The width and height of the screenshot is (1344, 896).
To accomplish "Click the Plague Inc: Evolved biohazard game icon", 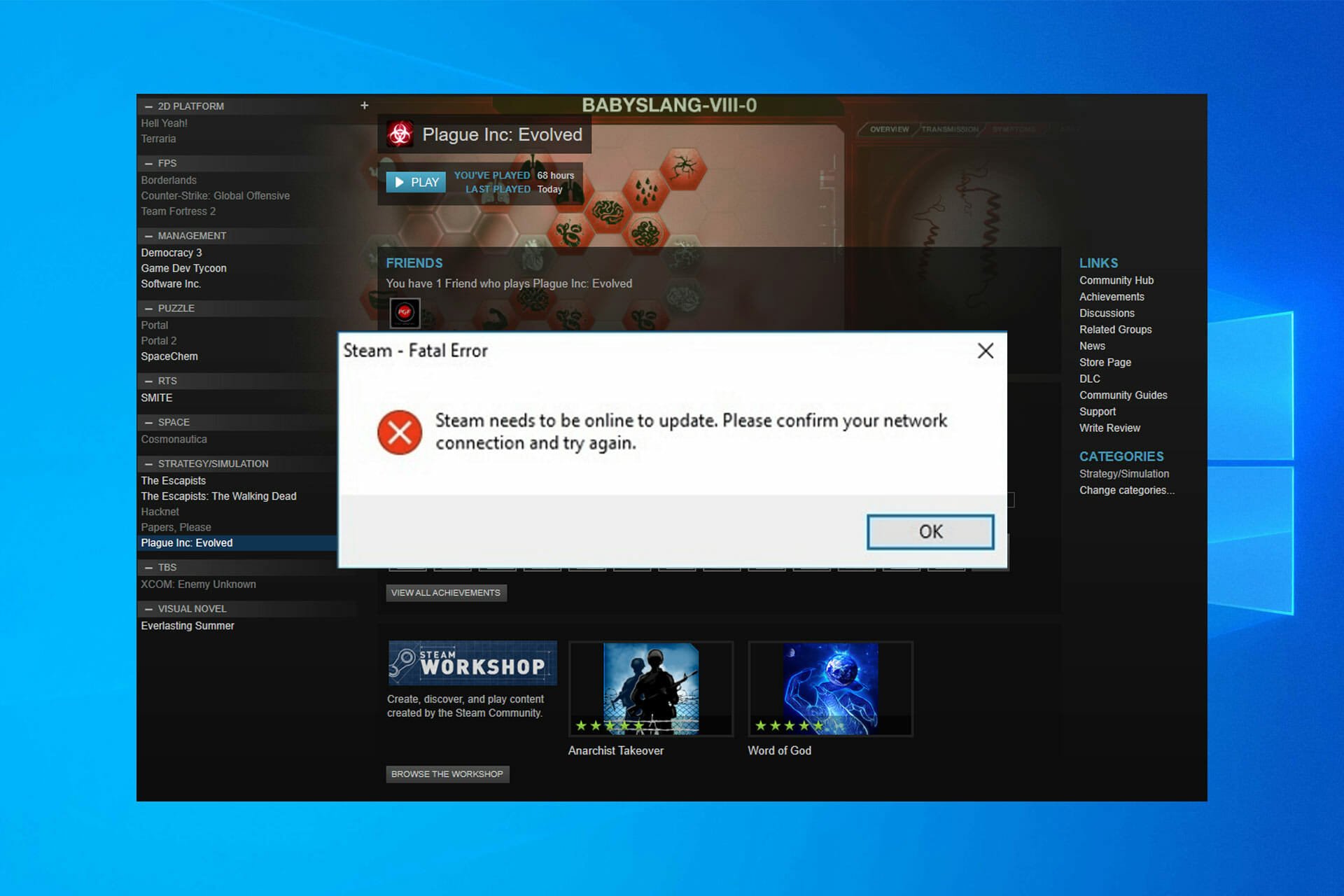I will point(400,134).
